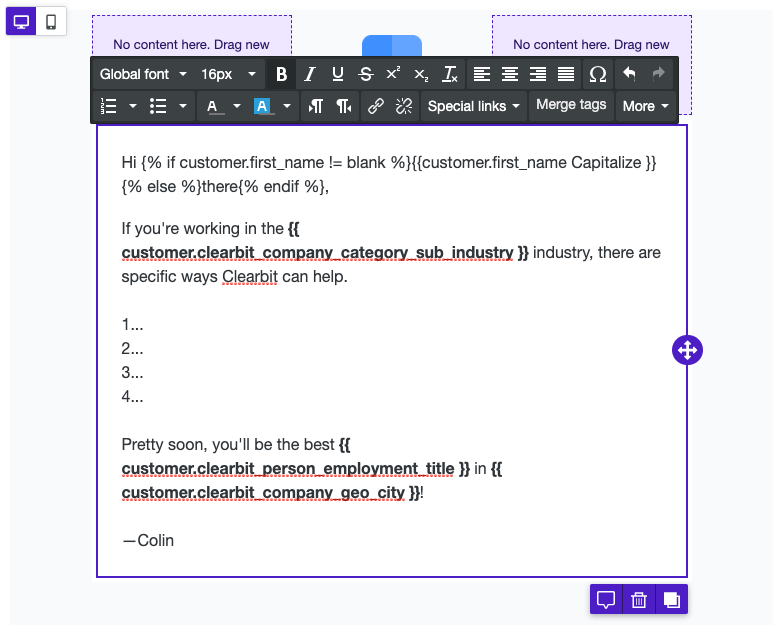Open the background color picker arrow
Screen dimensions: 782x625
pyautogui.click(x=287, y=106)
